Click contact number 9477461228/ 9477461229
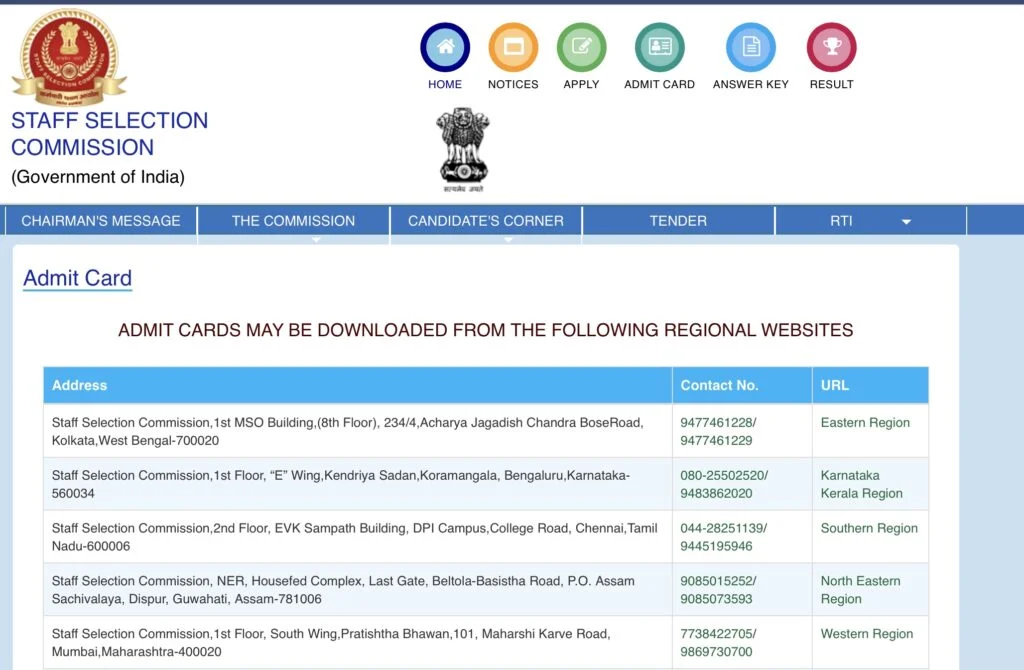This screenshot has height=670, width=1024. pyautogui.click(x=718, y=431)
